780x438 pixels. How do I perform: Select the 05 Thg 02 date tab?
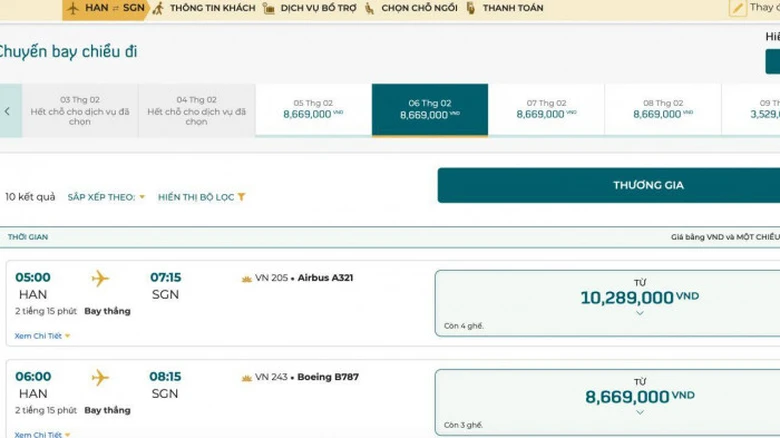click(x=313, y=109)
